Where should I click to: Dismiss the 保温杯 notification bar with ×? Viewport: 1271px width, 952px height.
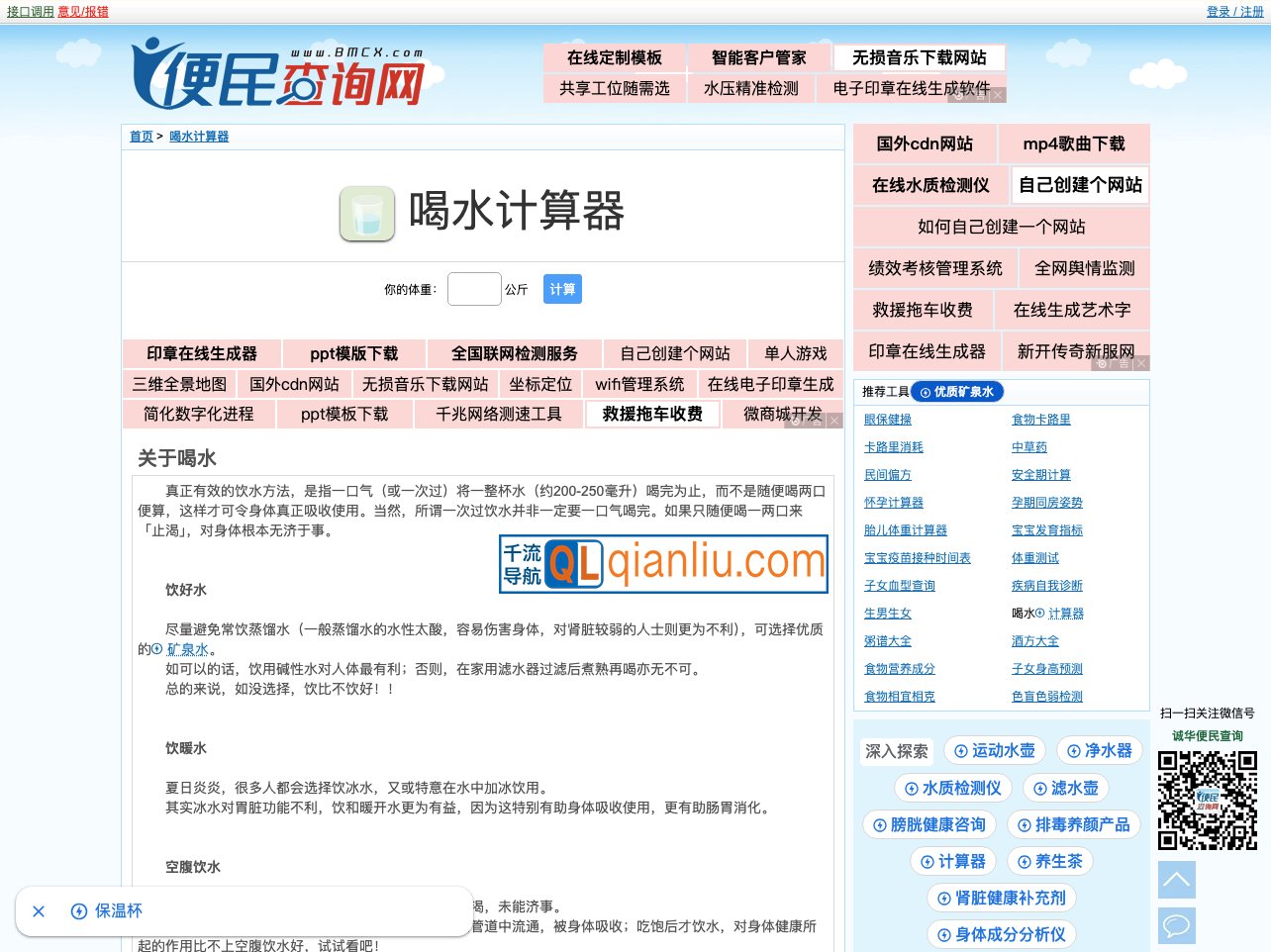39,911
